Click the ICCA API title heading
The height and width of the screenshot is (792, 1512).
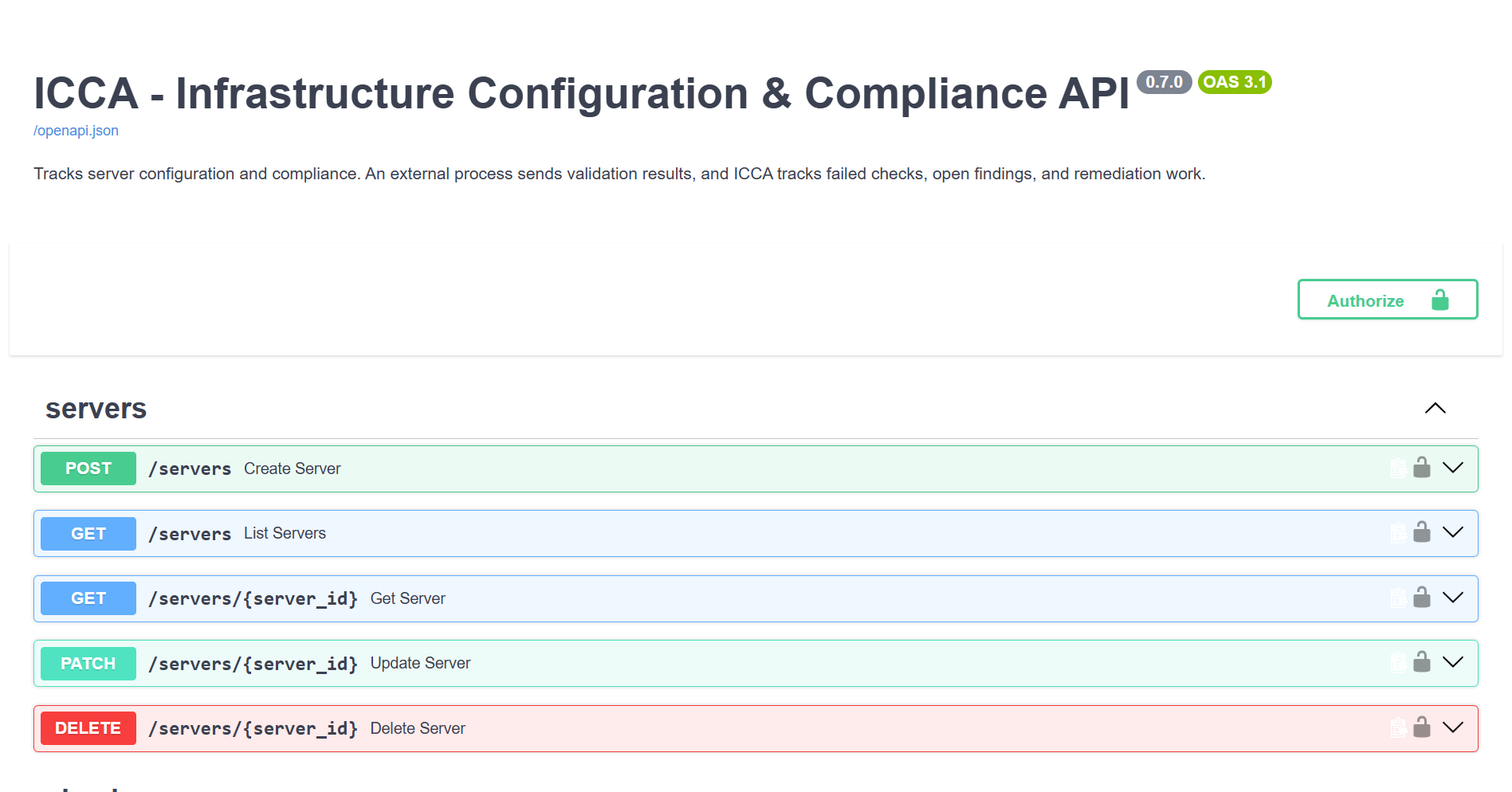(582, 93)
